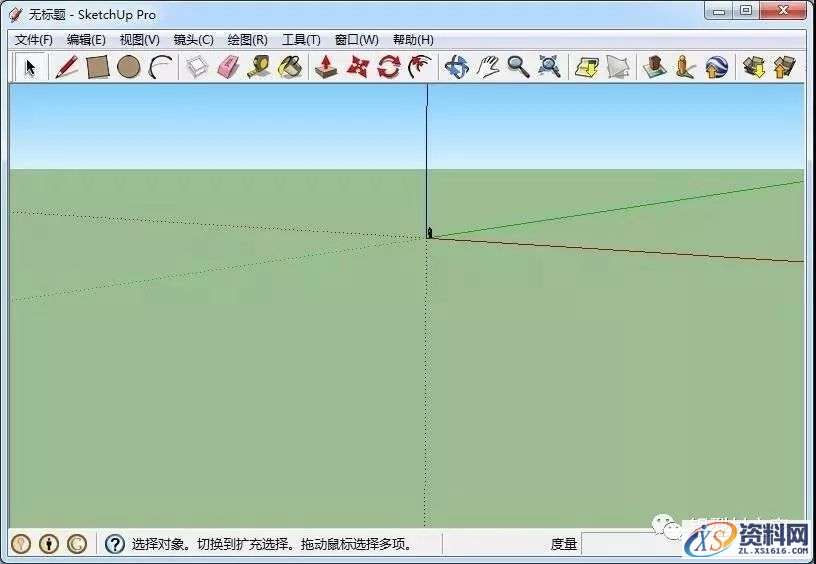Click the Zoom Extents icon
The height and width of the screenshot is (564, 816).
[x=550, y=67]
